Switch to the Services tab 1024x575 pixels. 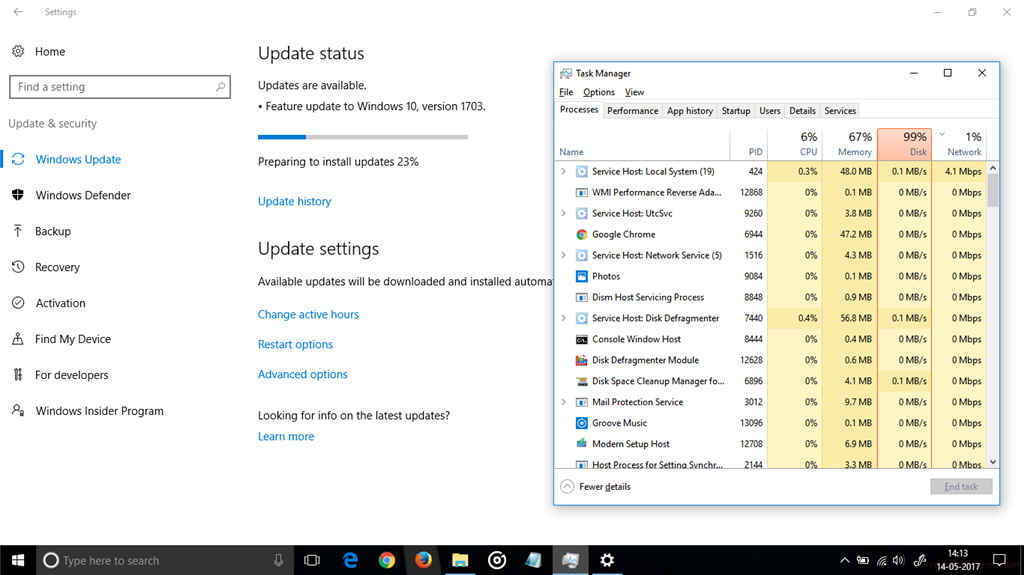(x=840, y=110)
